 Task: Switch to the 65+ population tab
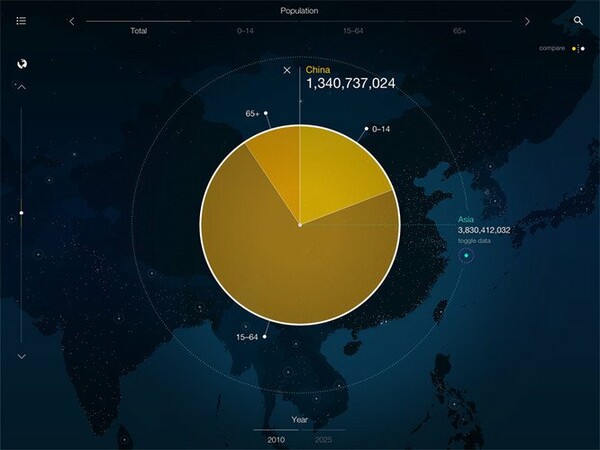460,31
